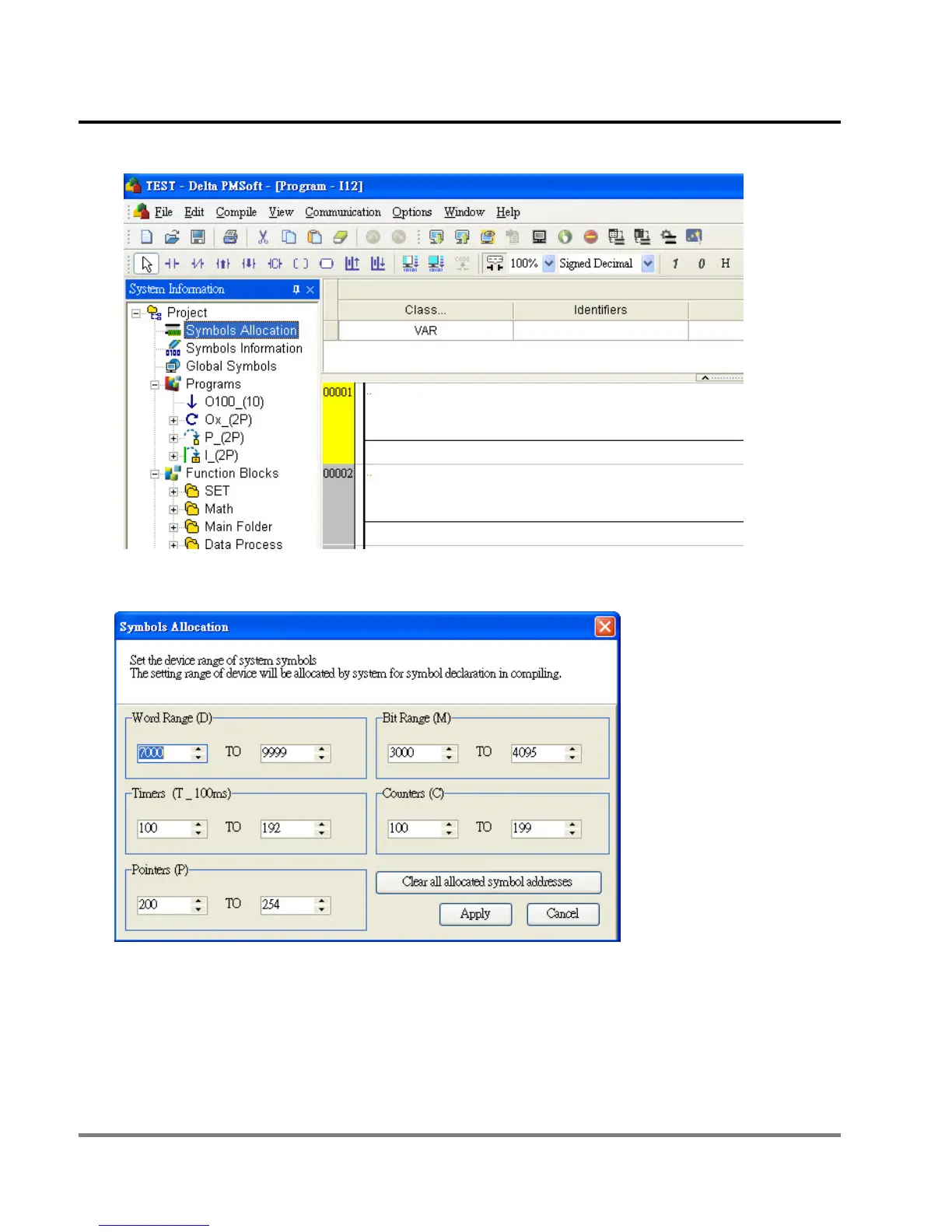Click Clear all allocated symbol addresses
The height and width of the screenshot is (1232, 952).
coord(488,882)
